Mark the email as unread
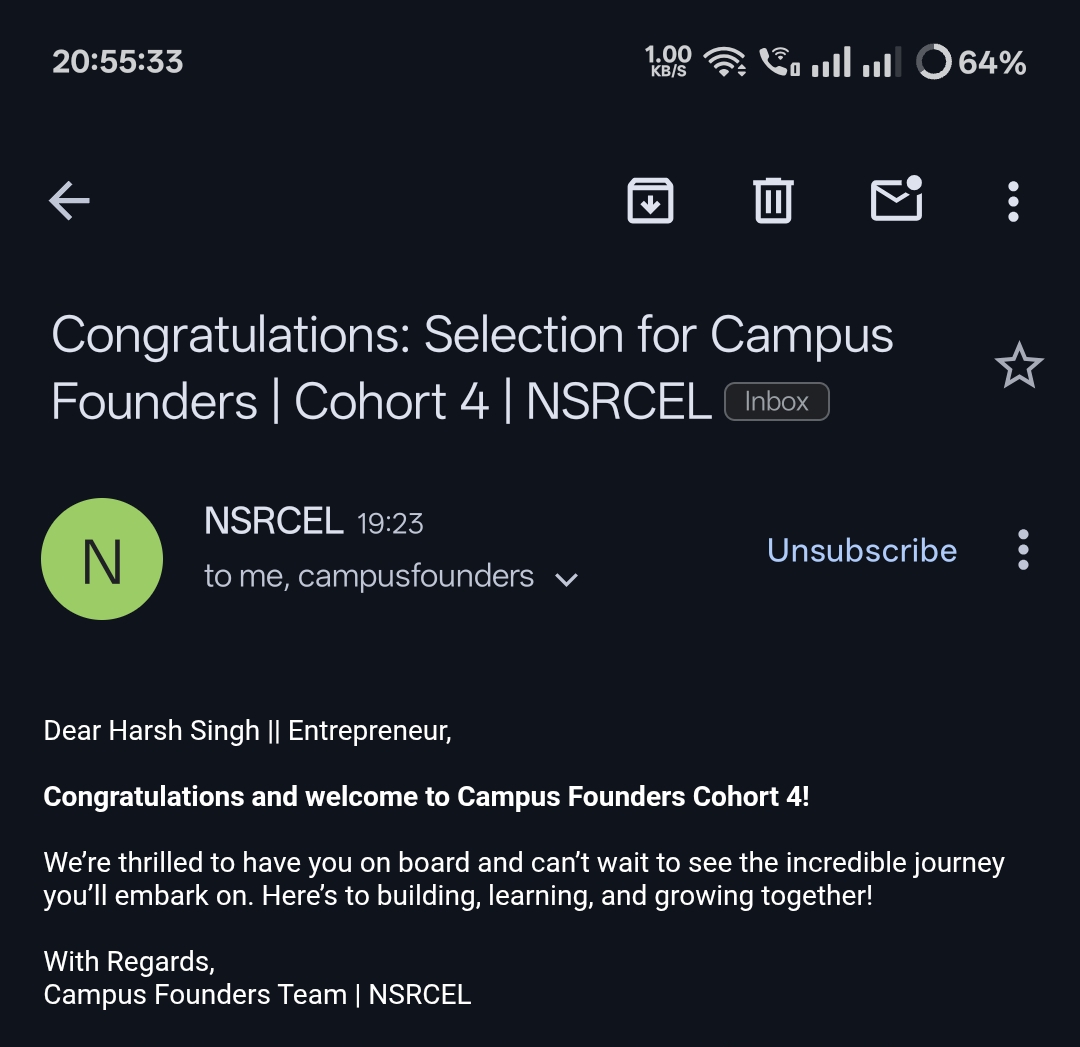Viewport: 1080px width, 1047px height. click(x=896, y=199)
